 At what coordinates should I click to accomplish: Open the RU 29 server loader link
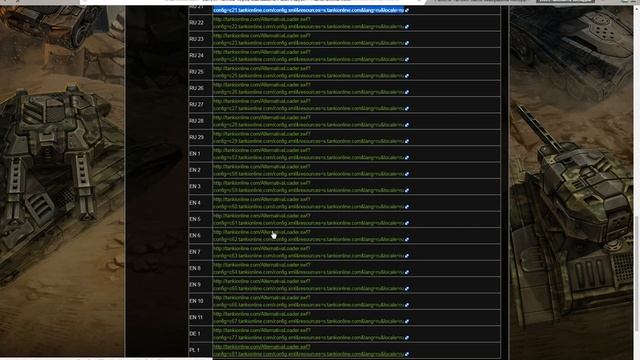pos(308,137)
